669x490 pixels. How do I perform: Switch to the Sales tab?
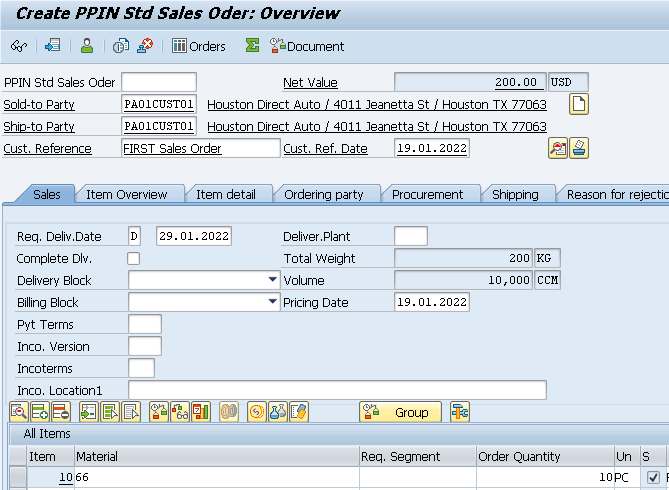click(x=47, y=195)
